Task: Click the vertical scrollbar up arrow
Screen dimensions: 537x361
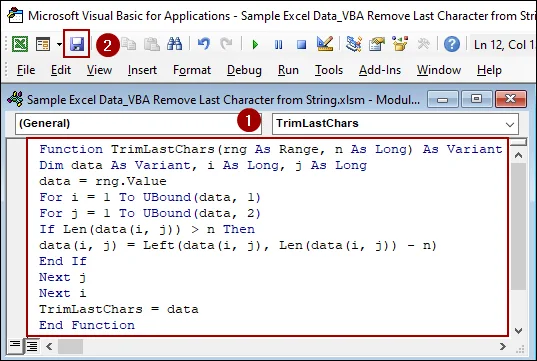Action: point(518,155)
